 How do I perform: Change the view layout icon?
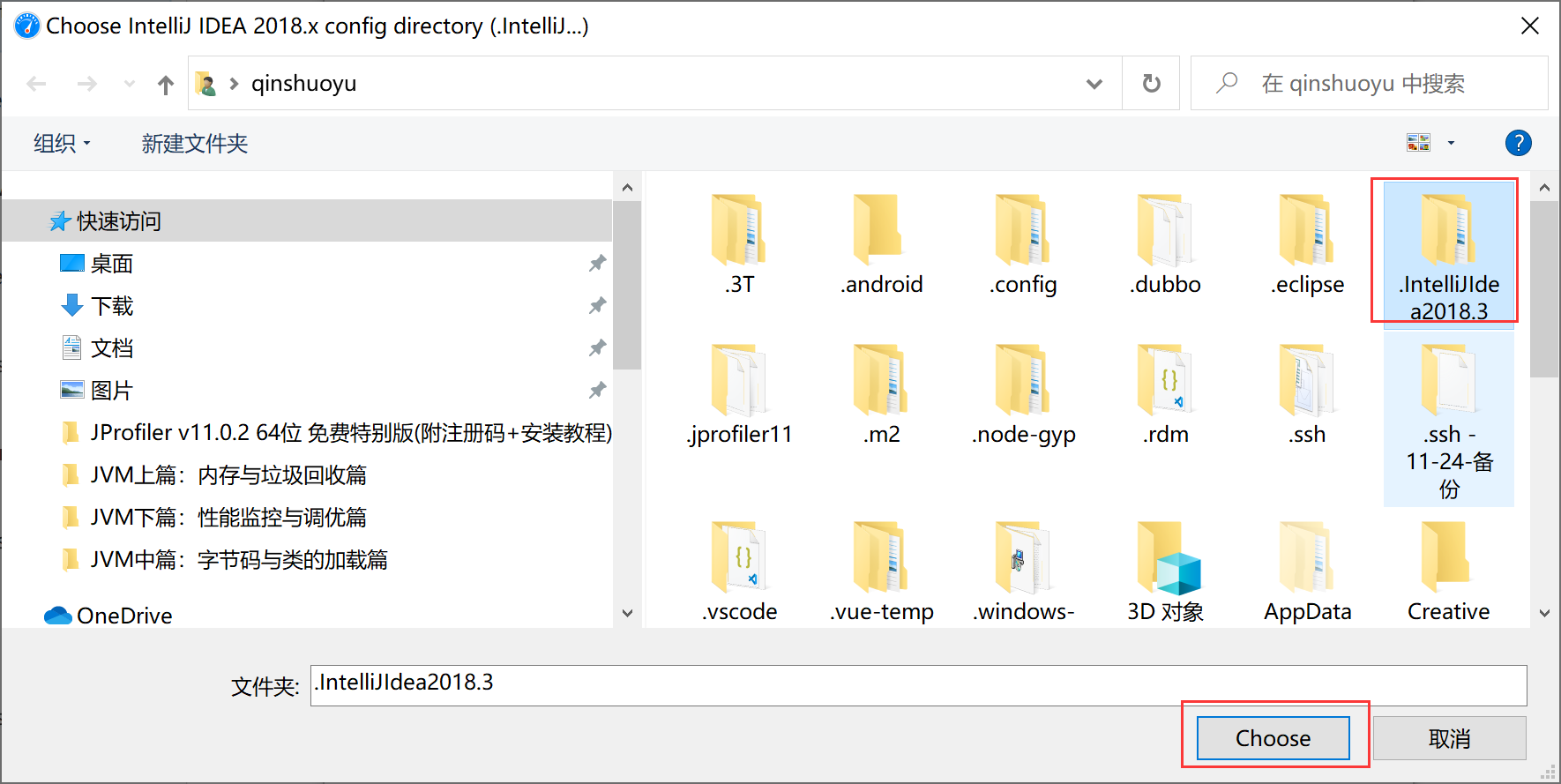click(1418, 143)
